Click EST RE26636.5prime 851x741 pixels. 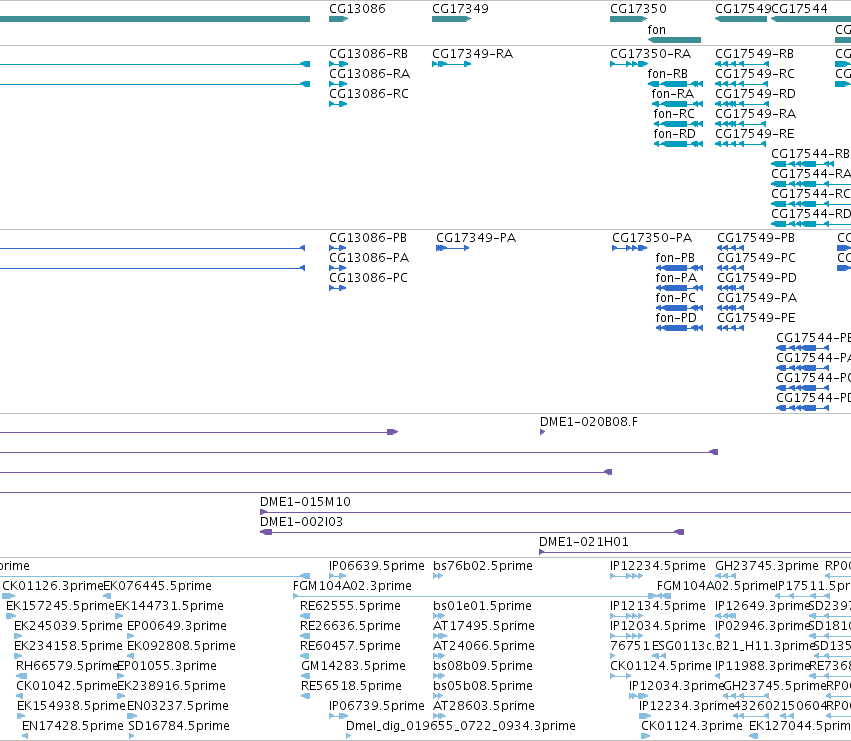pos(351,626)
